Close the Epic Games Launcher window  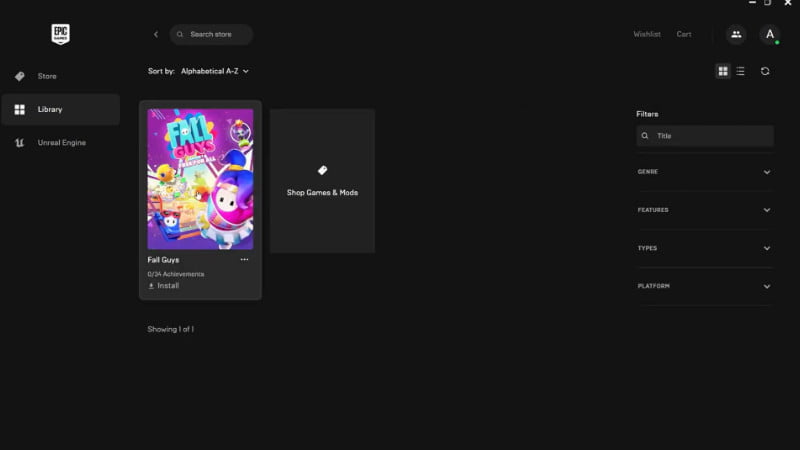pyautogui.click(x=788, y=3)
